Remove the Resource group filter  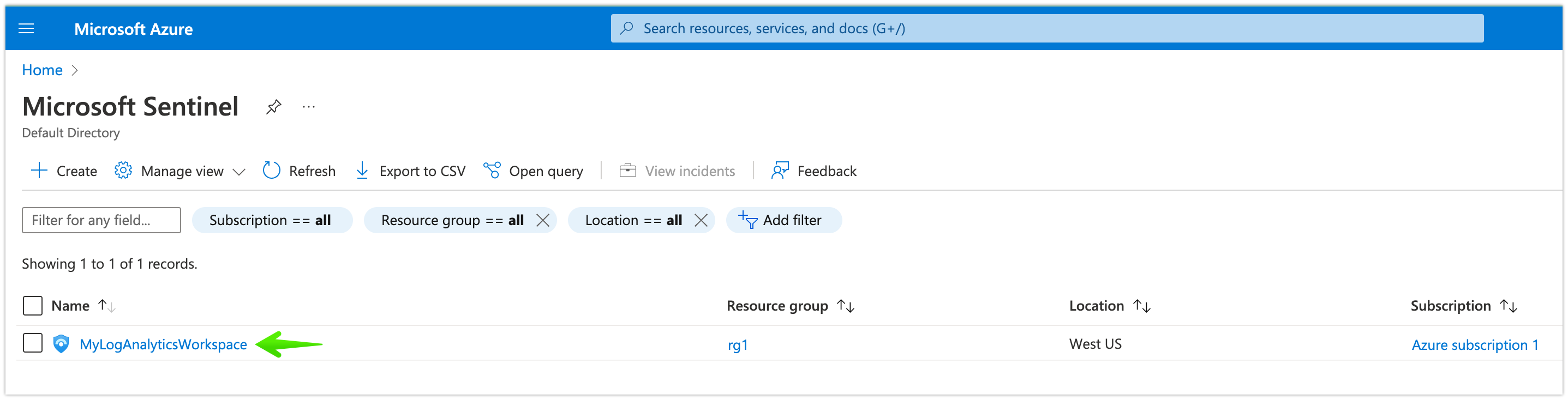[x=542, y=220]
